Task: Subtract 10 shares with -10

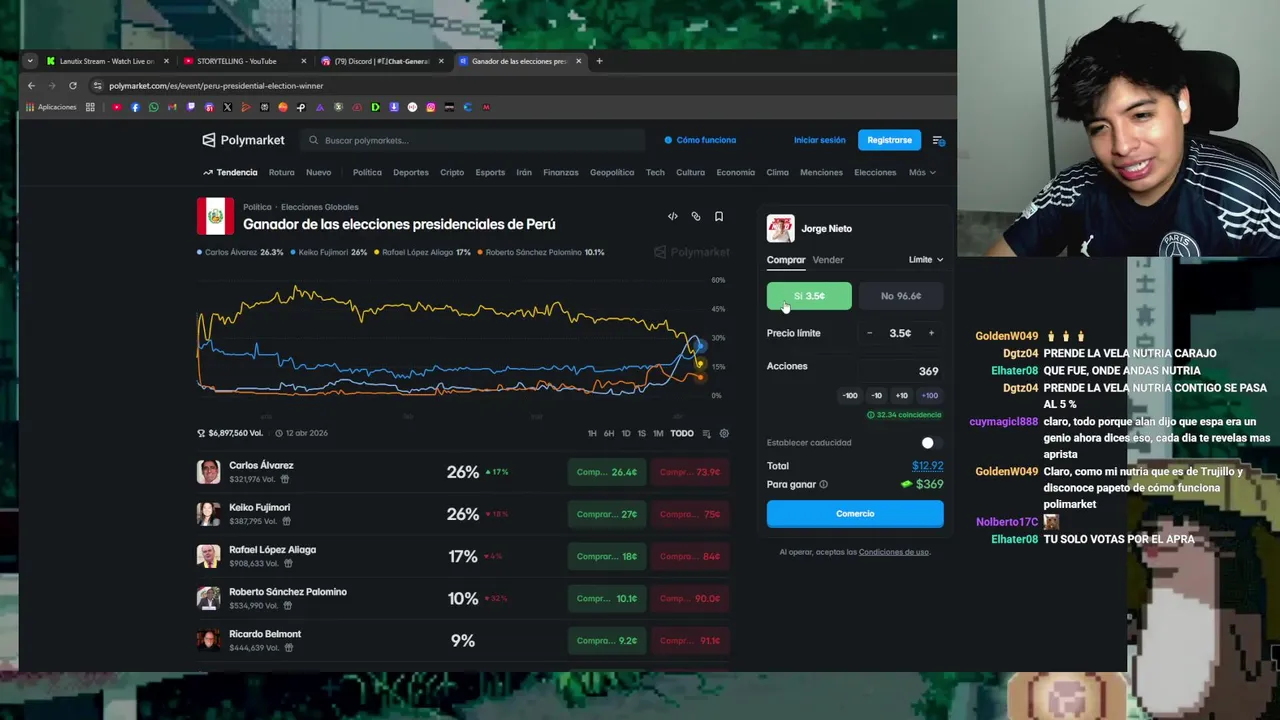Action: coord(876,395)
